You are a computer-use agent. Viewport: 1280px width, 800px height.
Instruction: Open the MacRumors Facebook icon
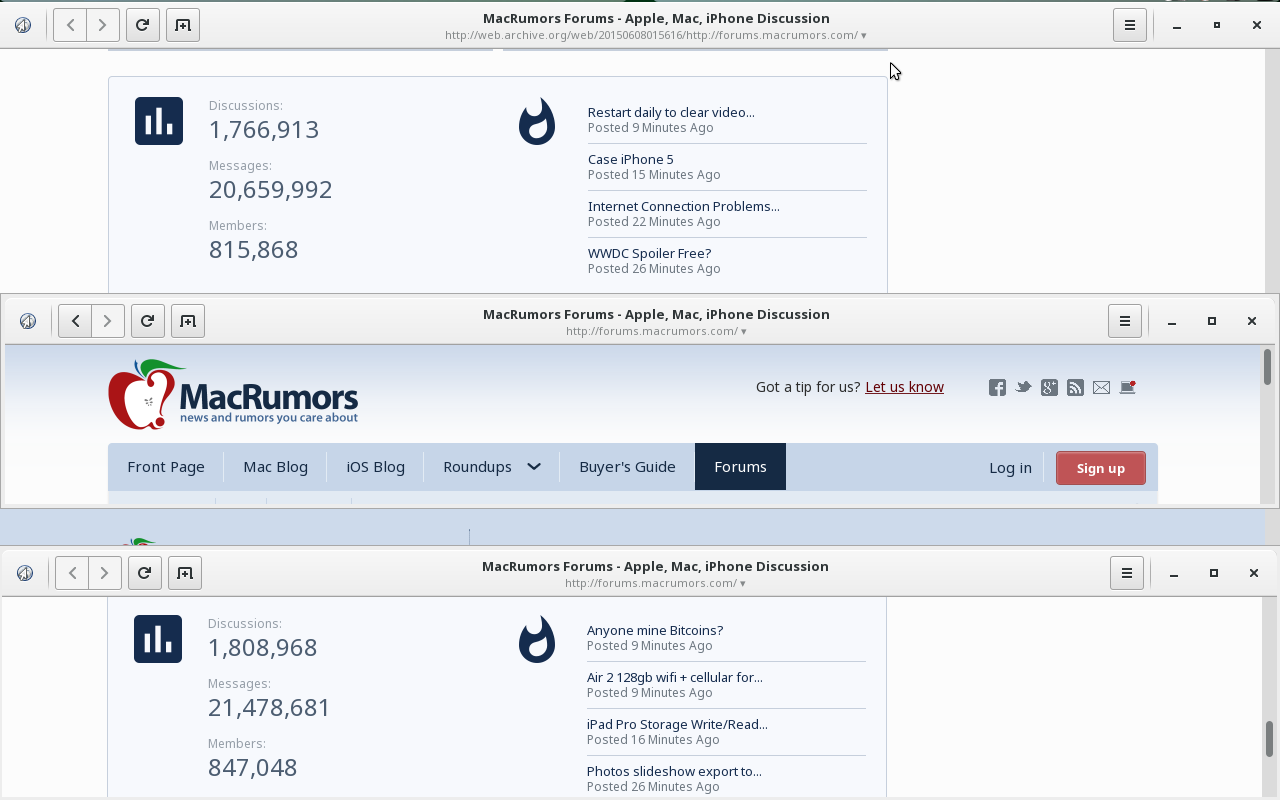coord(997,388)
